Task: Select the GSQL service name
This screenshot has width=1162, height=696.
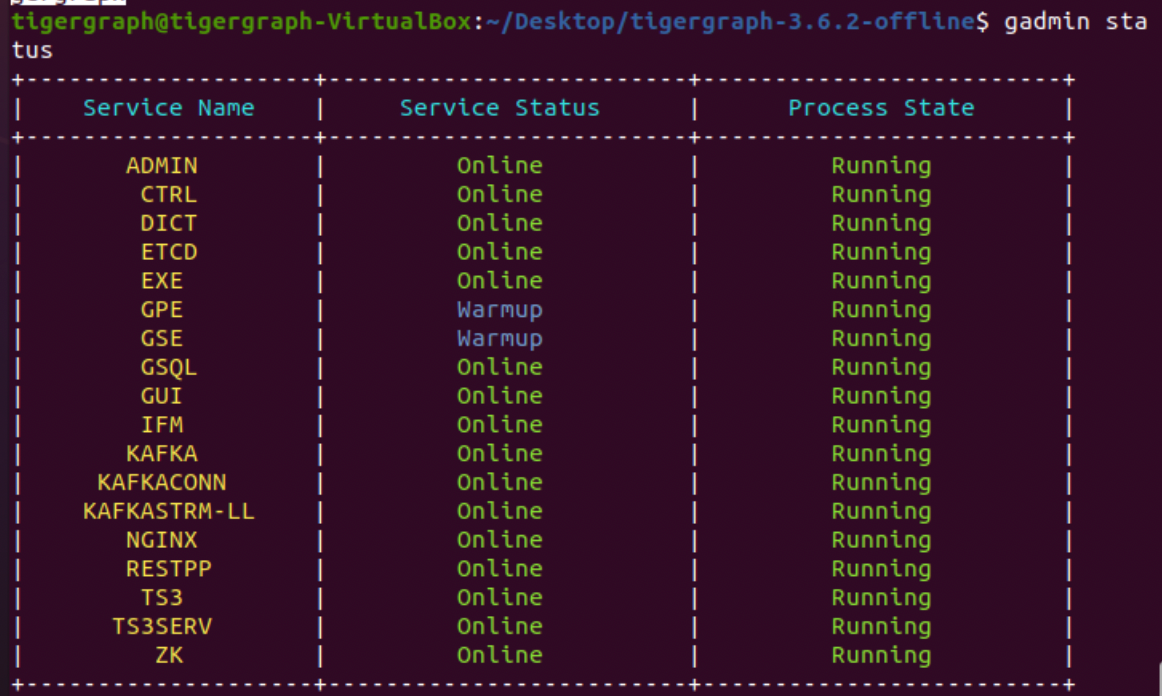Action: click(168, 367)
